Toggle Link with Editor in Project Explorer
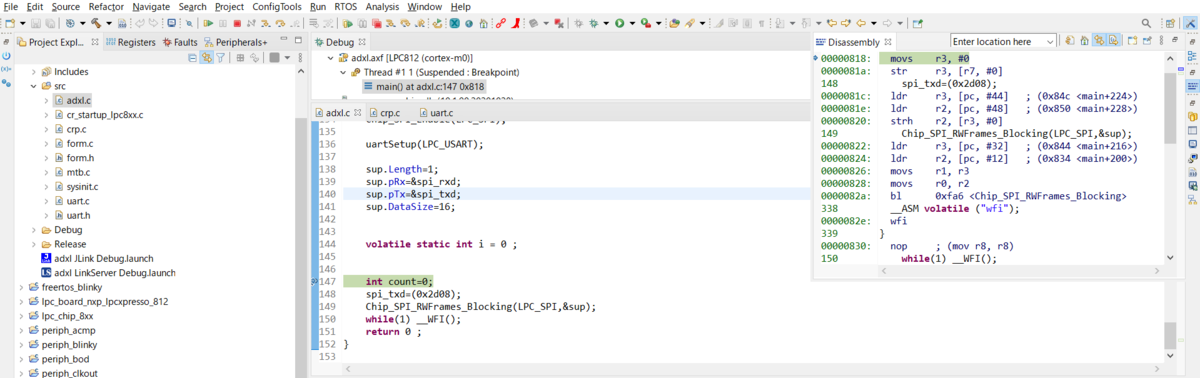 click(207, 58)
